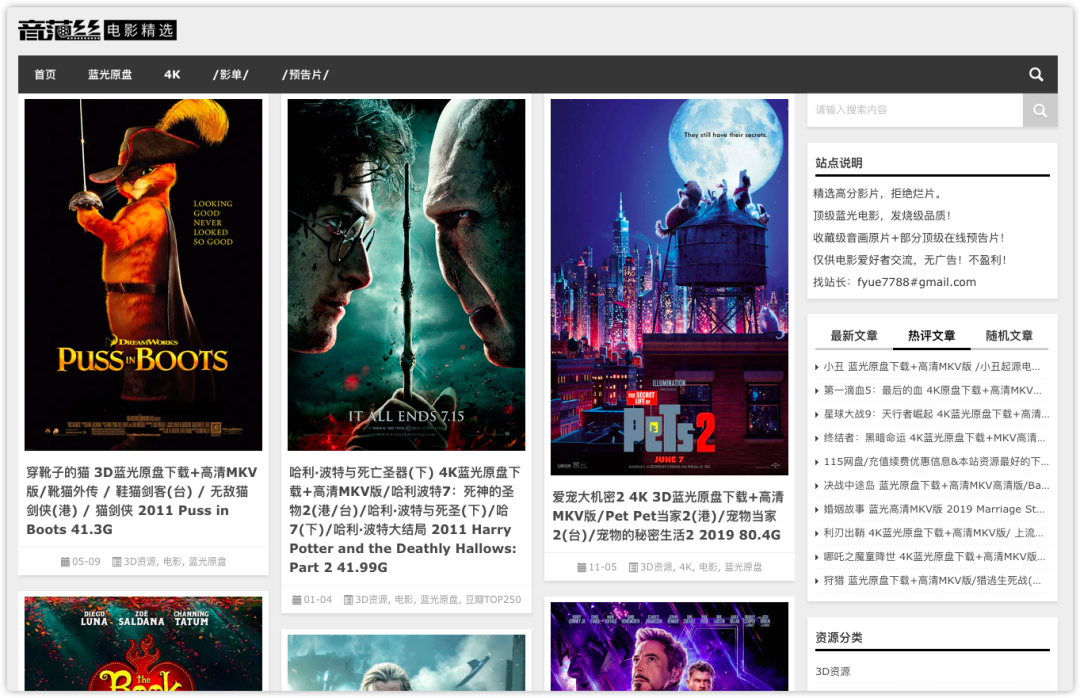
Task: Open article 决战中途岛 蓝光原盘下载
Action: (936, 485)
